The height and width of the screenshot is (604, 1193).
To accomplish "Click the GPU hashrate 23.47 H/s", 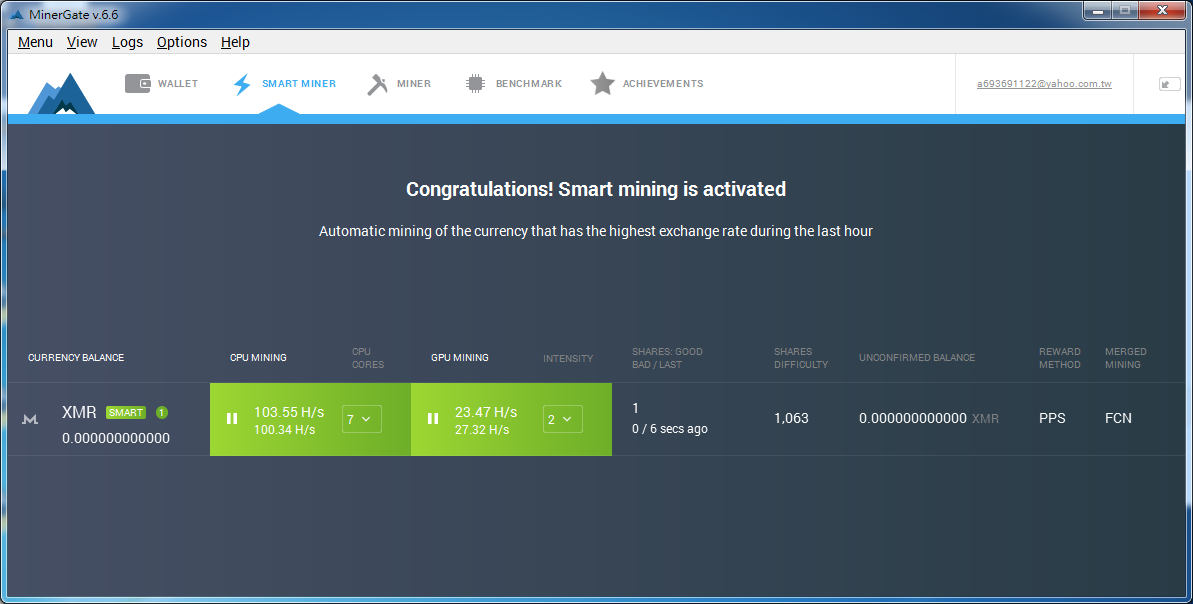I will point(486,412).
